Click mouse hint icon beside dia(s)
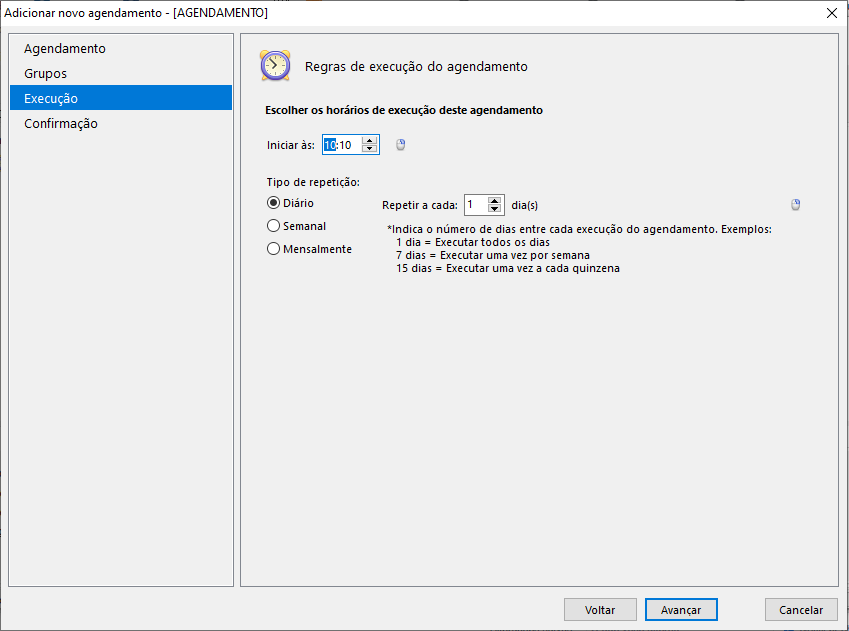The width and height of the screenshot is (849, 631). 795,204
